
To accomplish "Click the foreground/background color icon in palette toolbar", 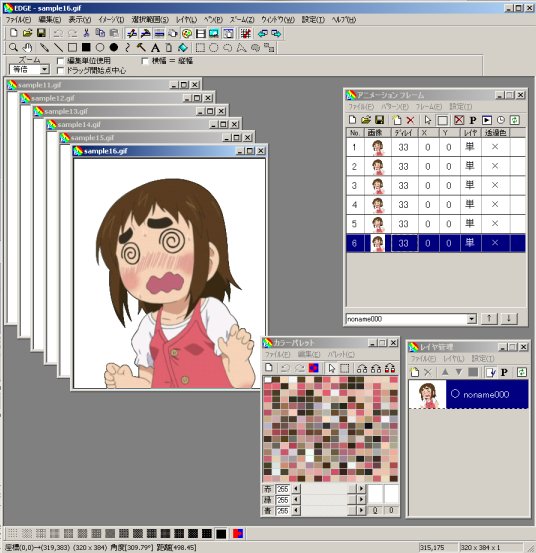I will [313, 368].
